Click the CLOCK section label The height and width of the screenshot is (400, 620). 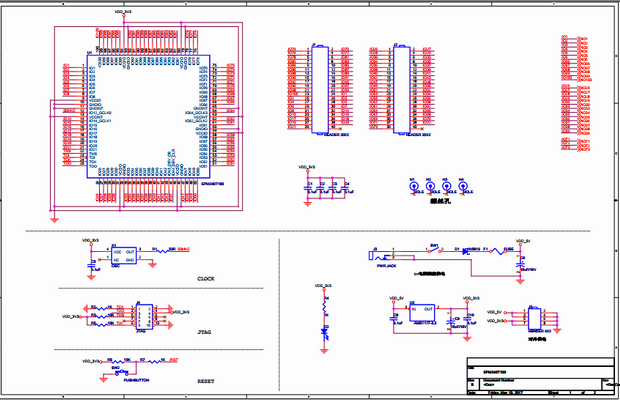pyautogui.click(x=206, y=279)
